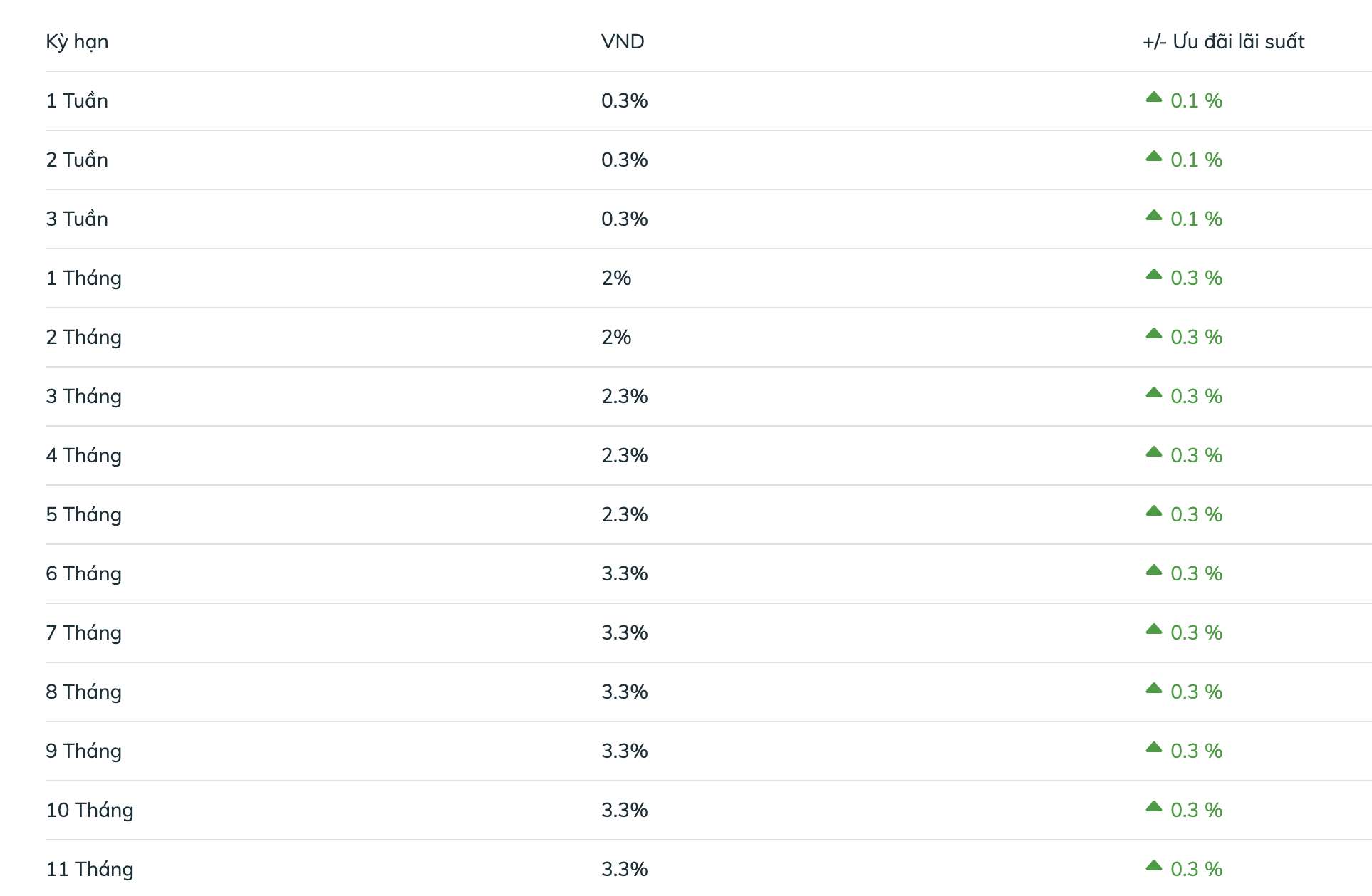Click the up arrow icon beside 1 Tháng bonus
1372x896 pixels.
coord(1153,275)
